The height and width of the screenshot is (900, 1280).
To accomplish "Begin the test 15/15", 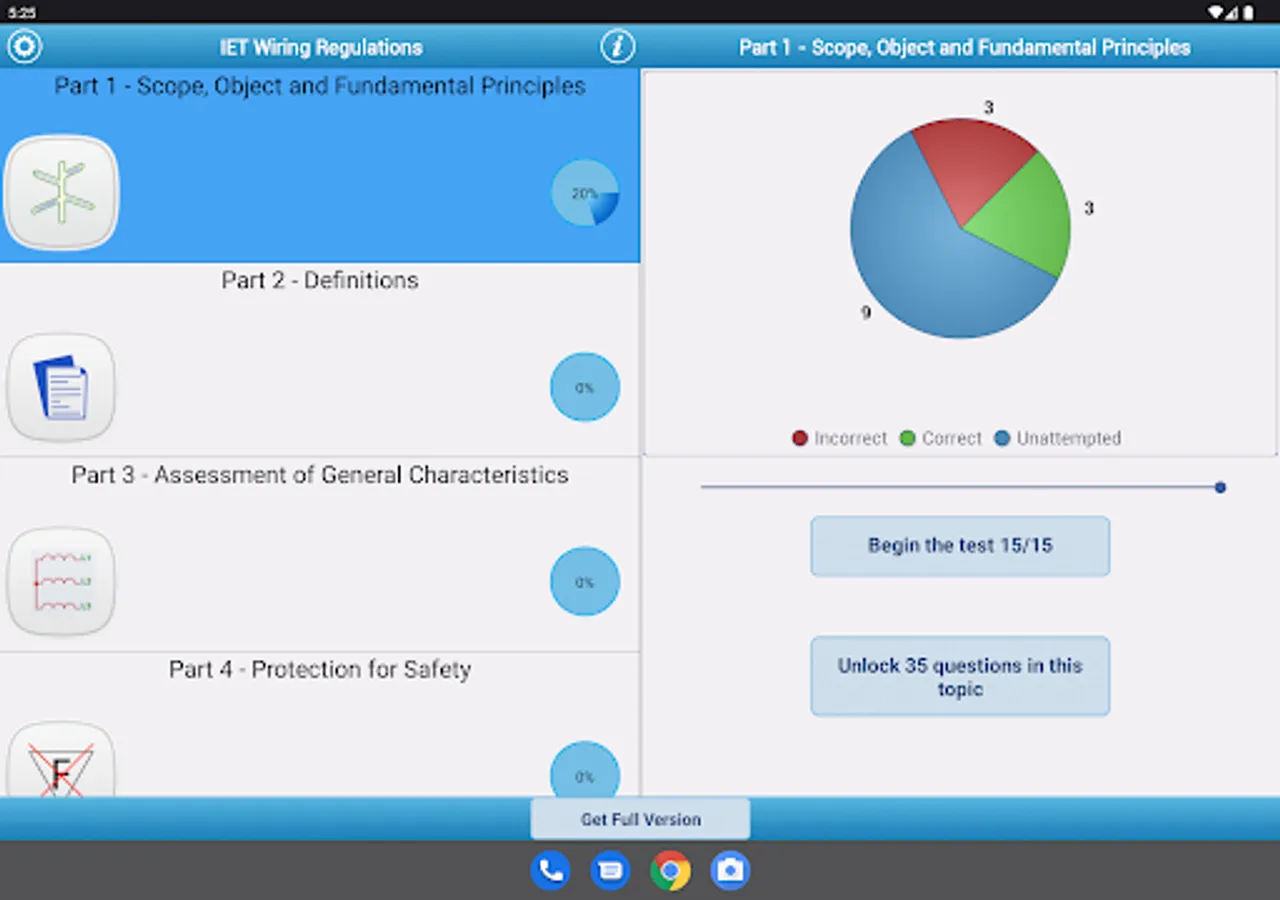I will pyautogui.click(x=960, y=546).
